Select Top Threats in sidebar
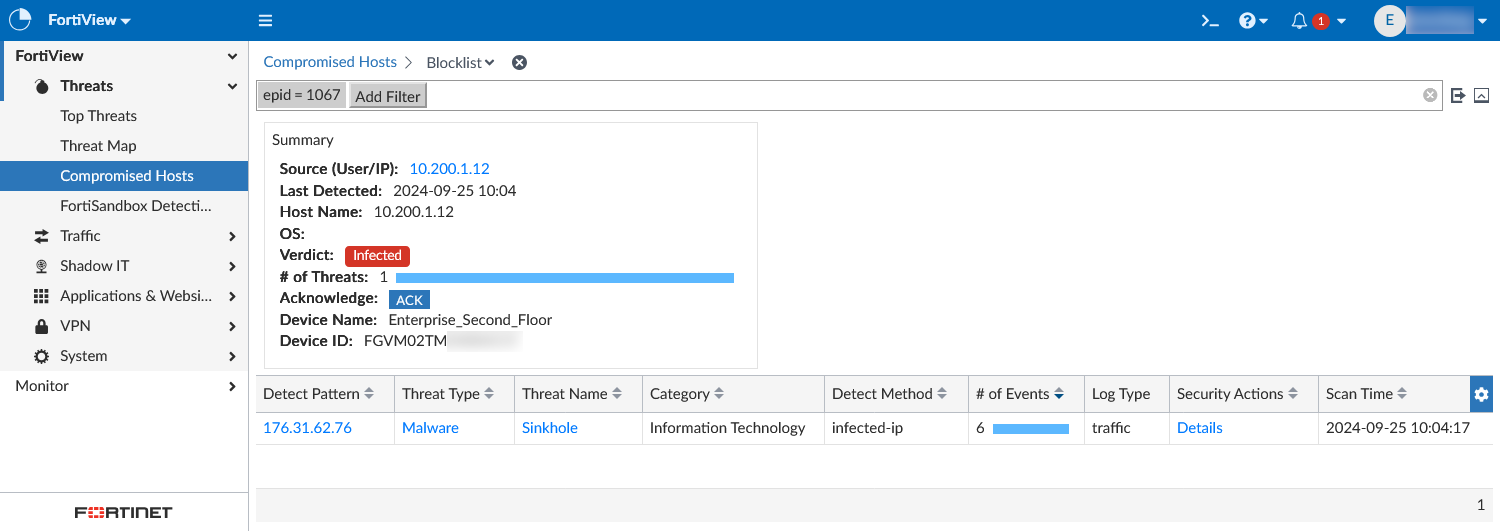The height and width of the screenshot is (531, 1500). (x=98, y=116)
